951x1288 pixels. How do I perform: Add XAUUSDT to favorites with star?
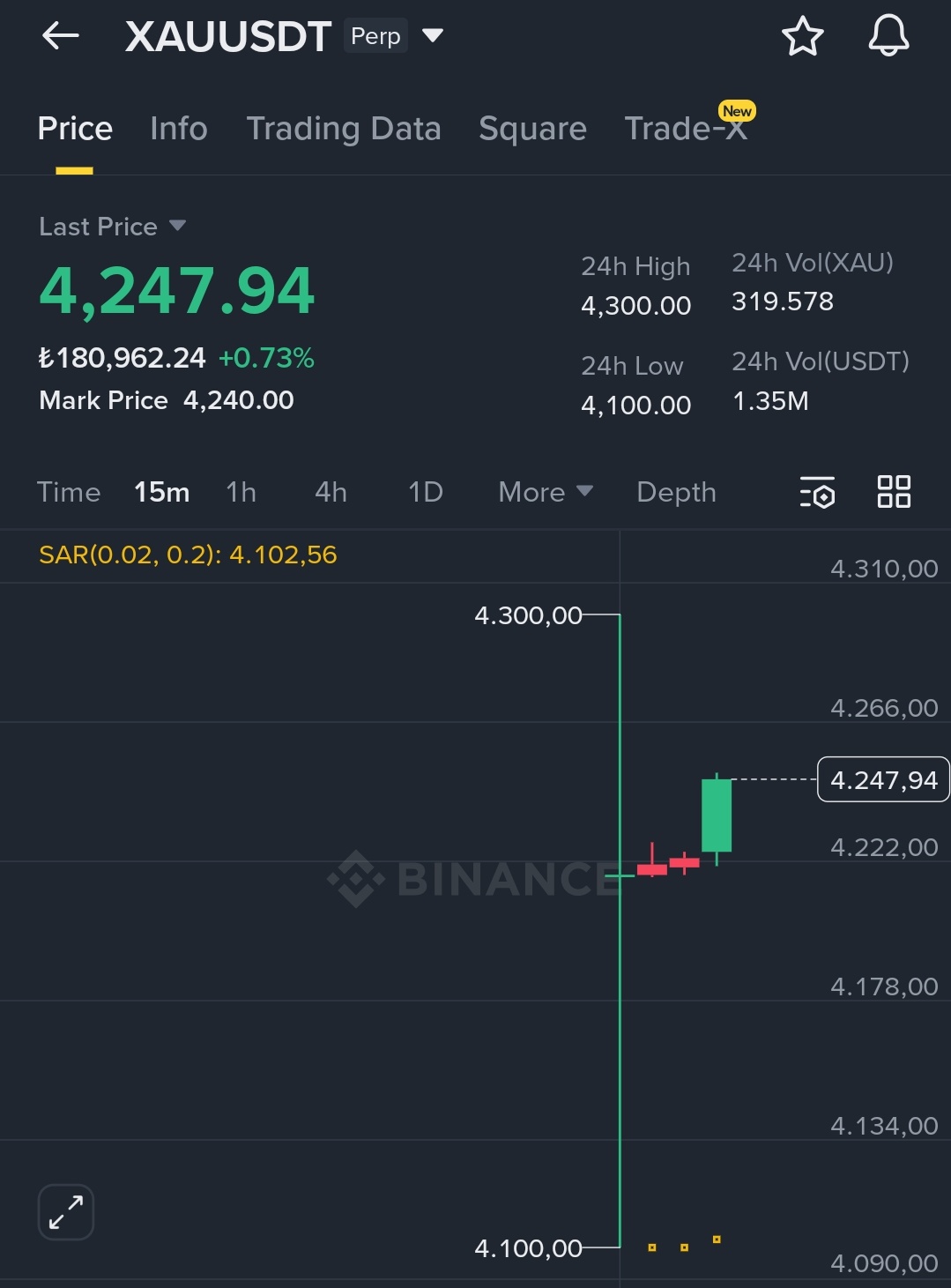coord(802,37)
